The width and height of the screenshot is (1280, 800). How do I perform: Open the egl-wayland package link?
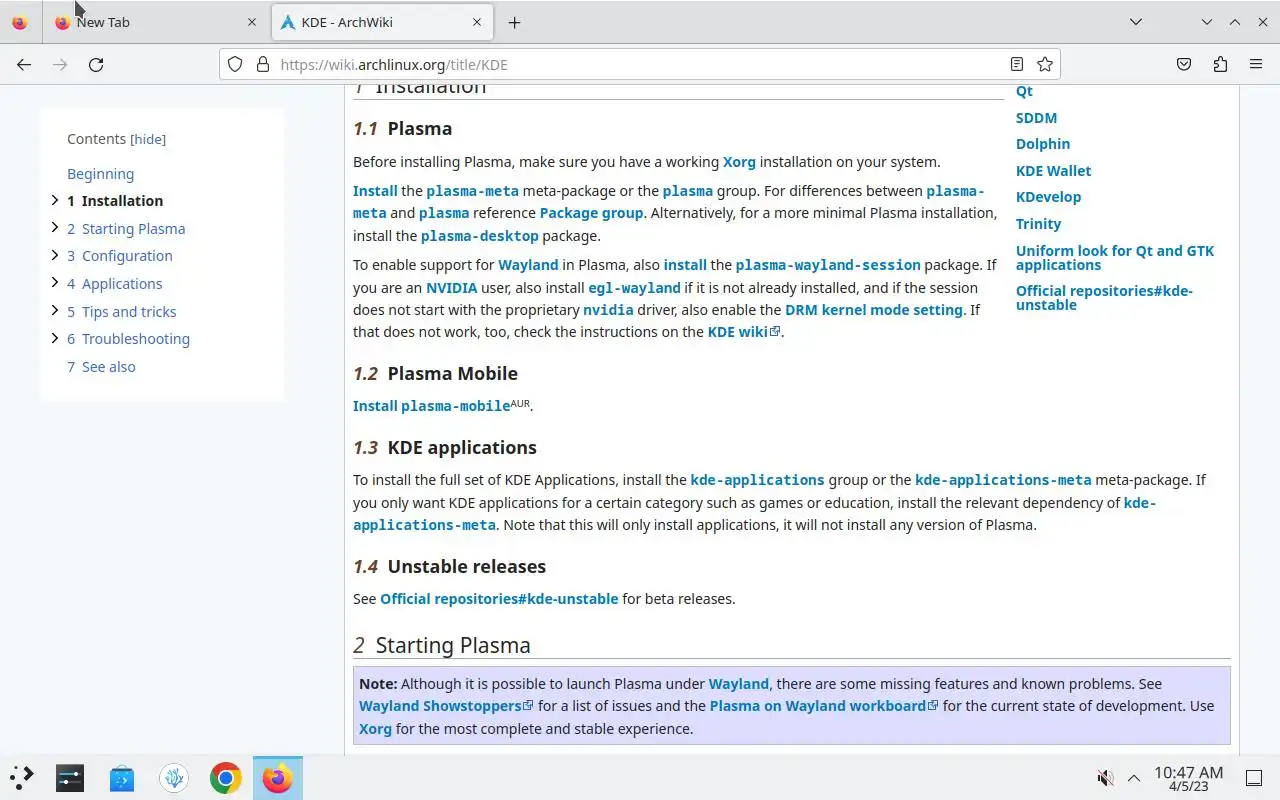[x=634, y=288]
